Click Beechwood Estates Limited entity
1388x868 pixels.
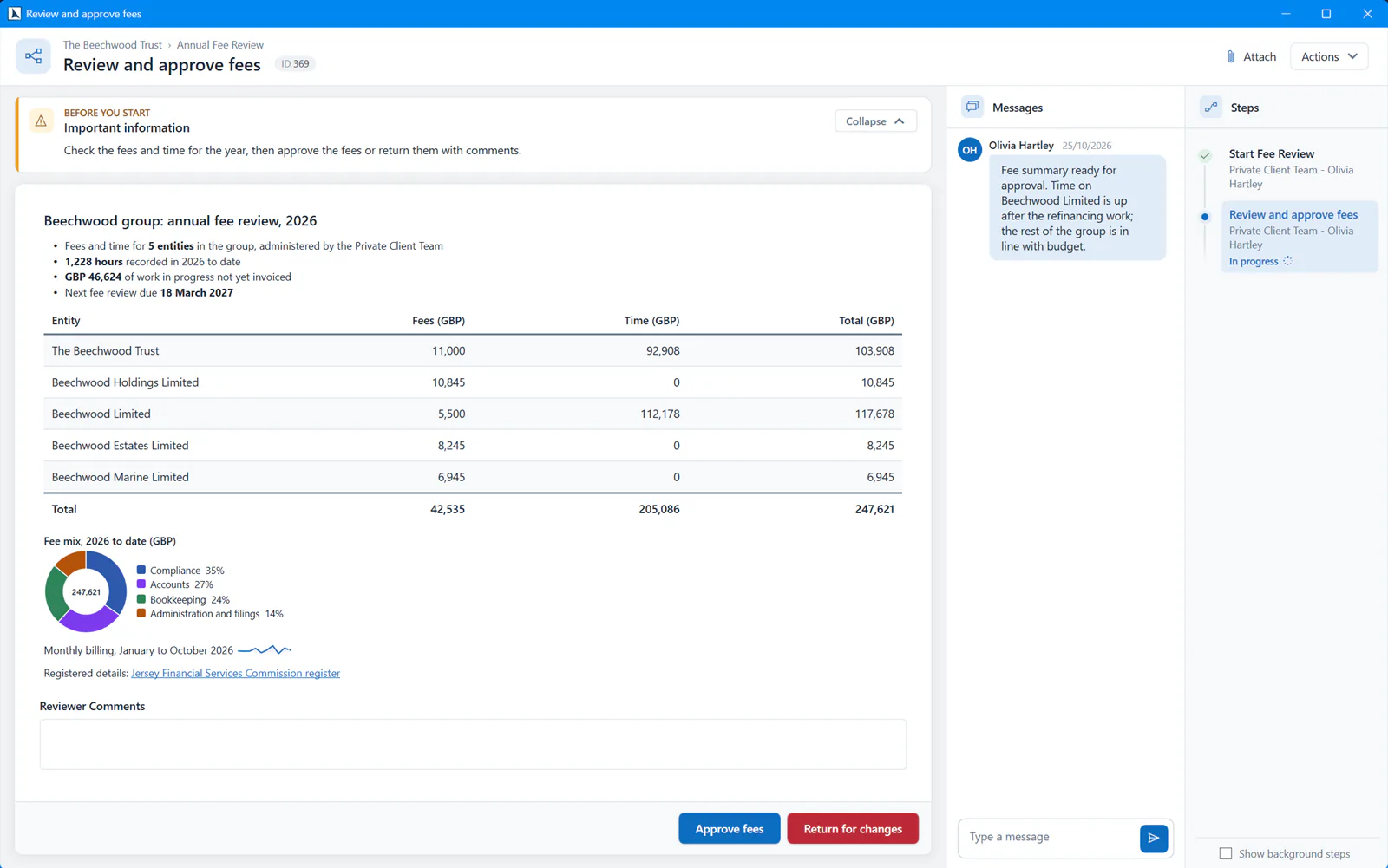point(120,446)
